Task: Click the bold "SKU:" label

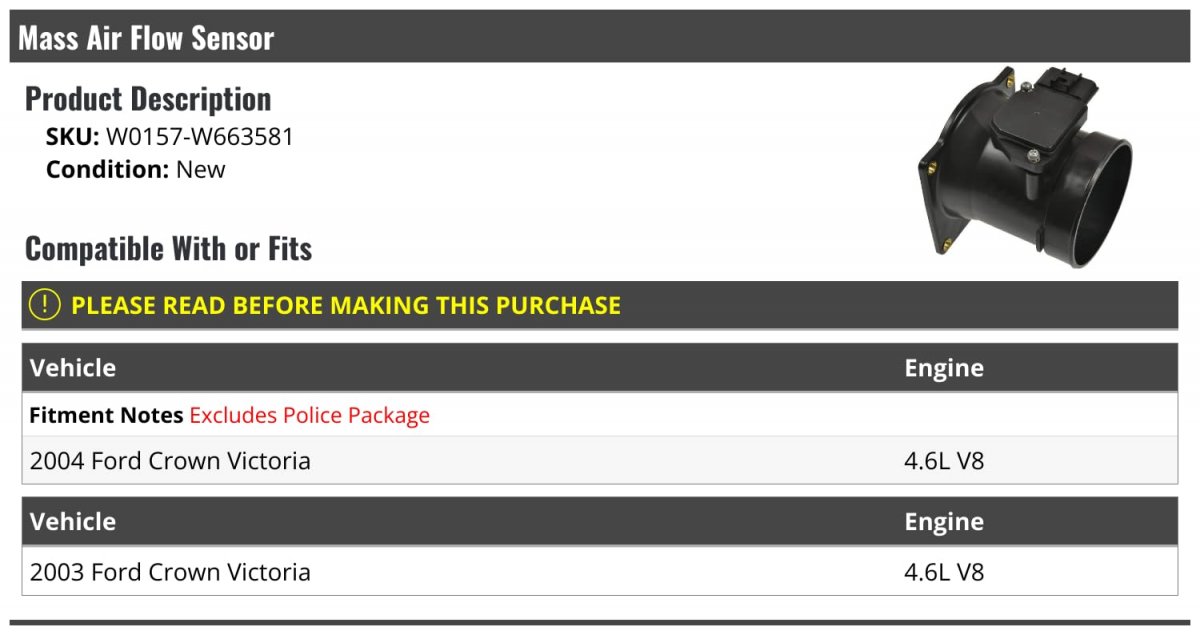Action: click(72, 137)
